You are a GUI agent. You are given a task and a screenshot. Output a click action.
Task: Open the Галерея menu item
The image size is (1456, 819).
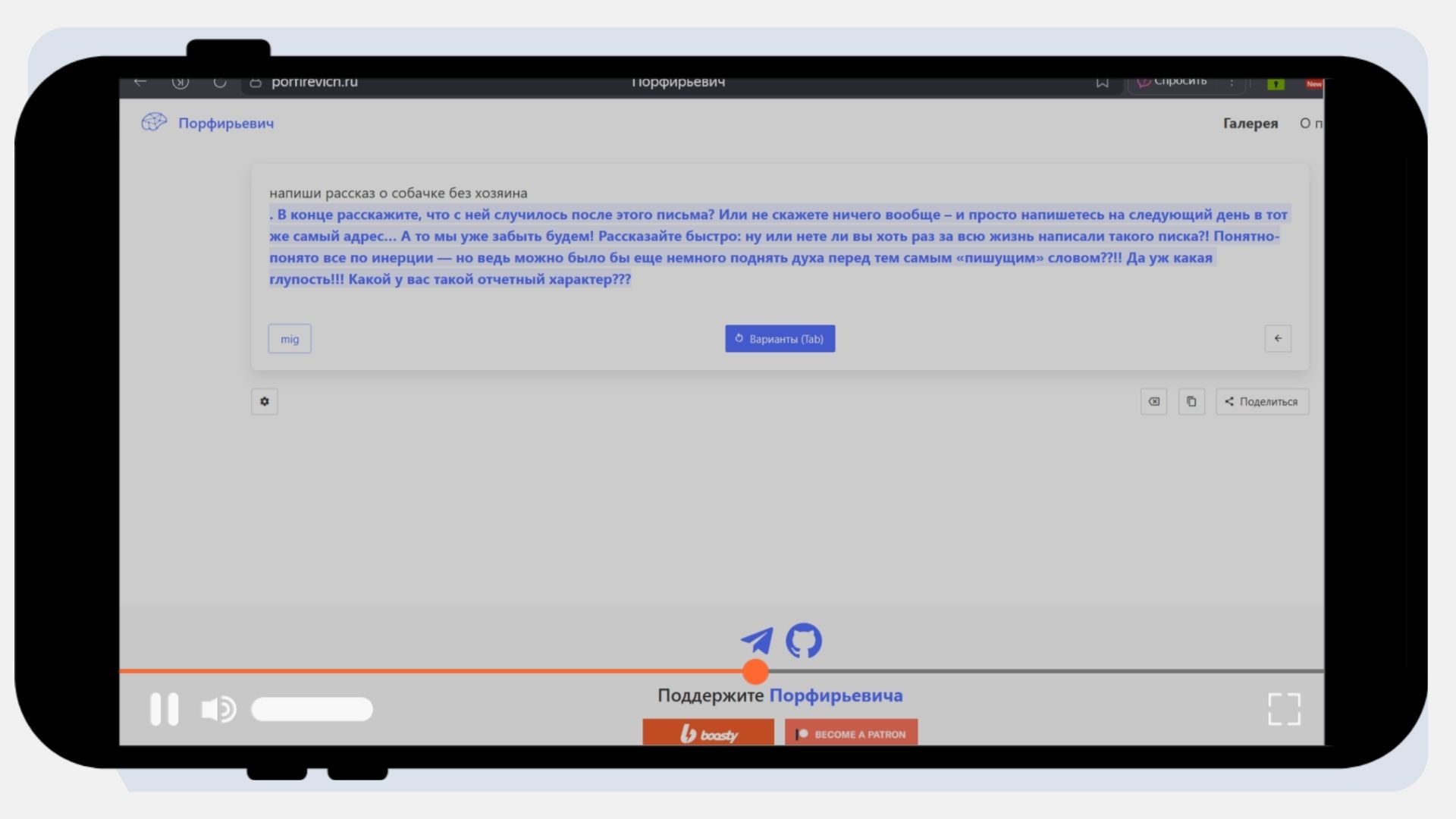pos(1250,123)
